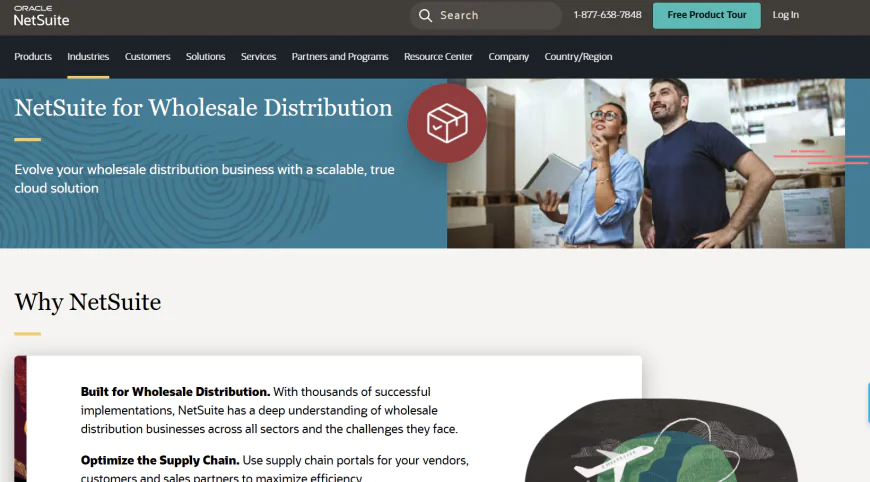Click the magnifying glass search icon

(x=425, y=16)
